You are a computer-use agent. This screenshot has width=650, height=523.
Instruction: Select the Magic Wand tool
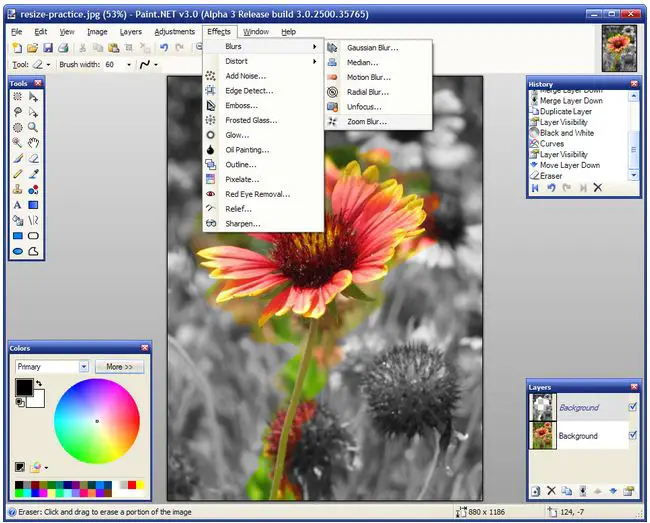(17, 143)
